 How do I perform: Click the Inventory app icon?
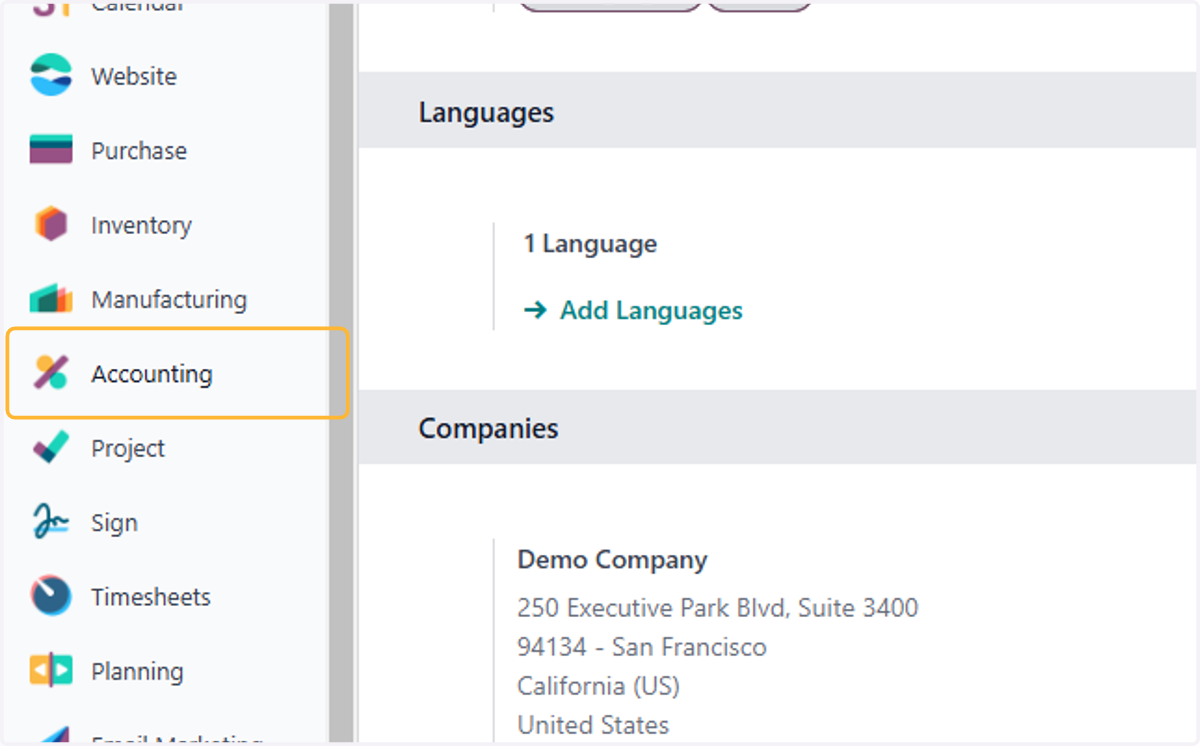(51, 225)
